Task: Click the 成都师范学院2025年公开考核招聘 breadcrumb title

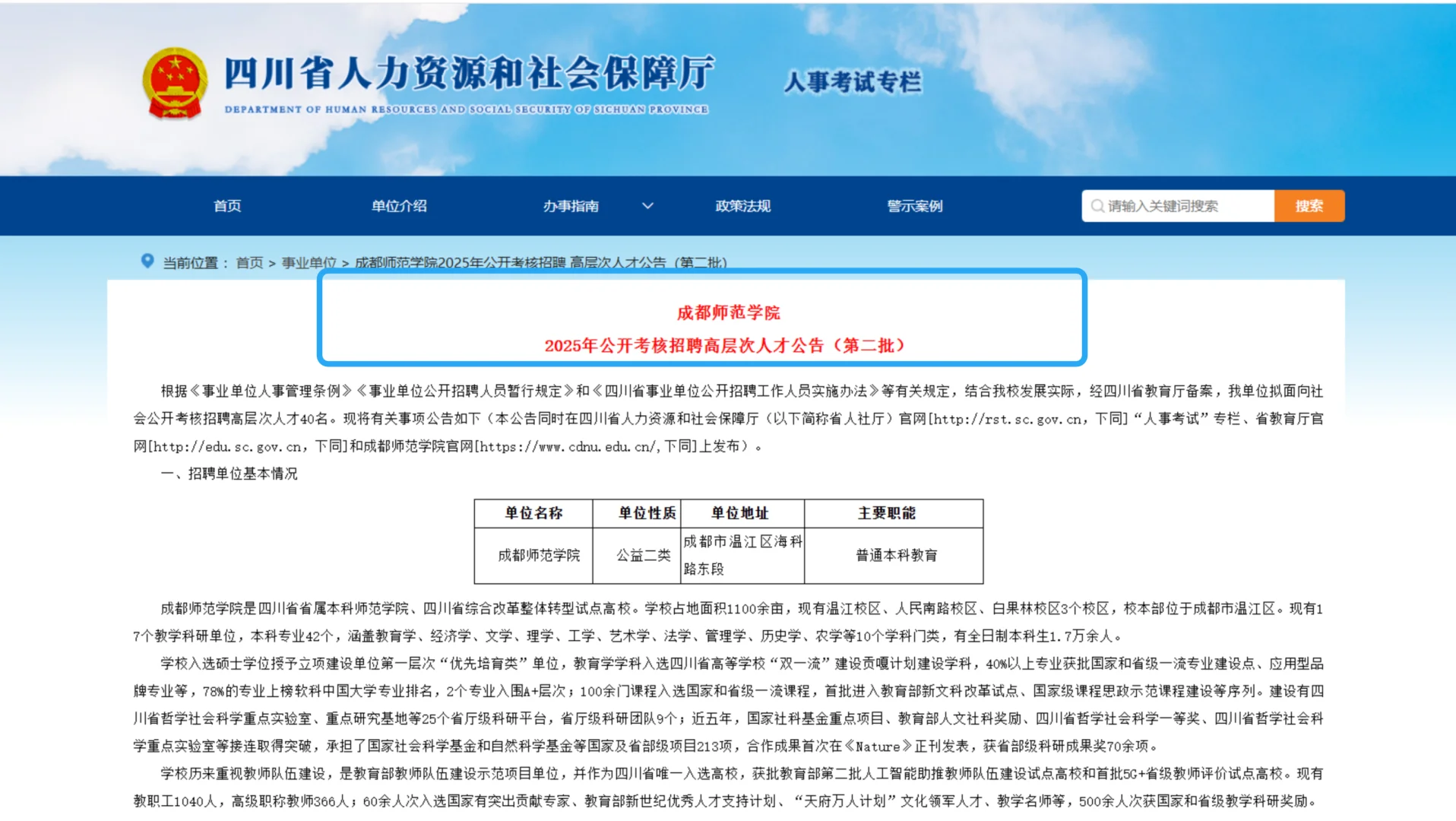Action: [x=541, y=263]
